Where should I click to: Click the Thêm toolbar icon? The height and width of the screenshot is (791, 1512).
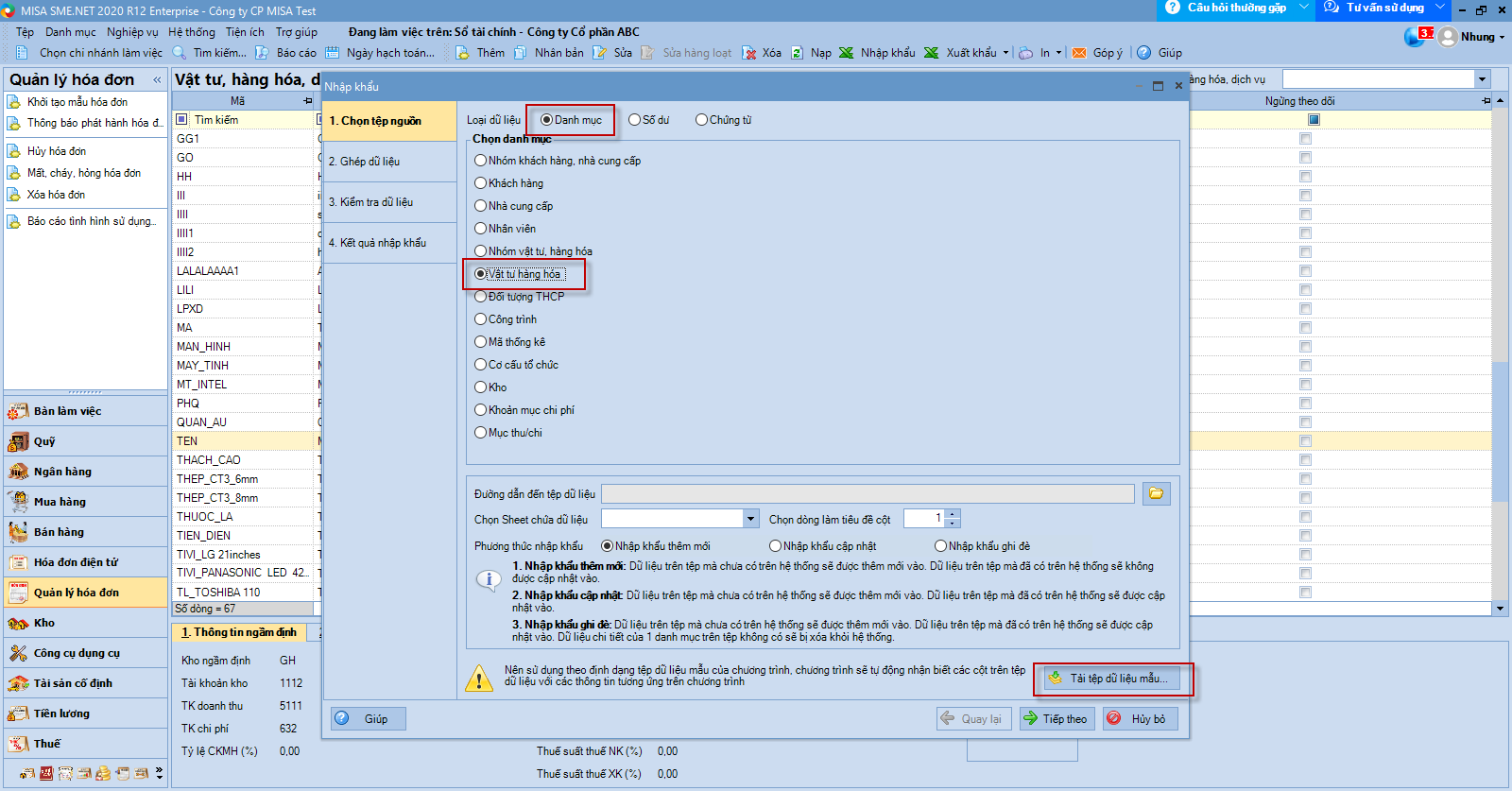[463, 53]
